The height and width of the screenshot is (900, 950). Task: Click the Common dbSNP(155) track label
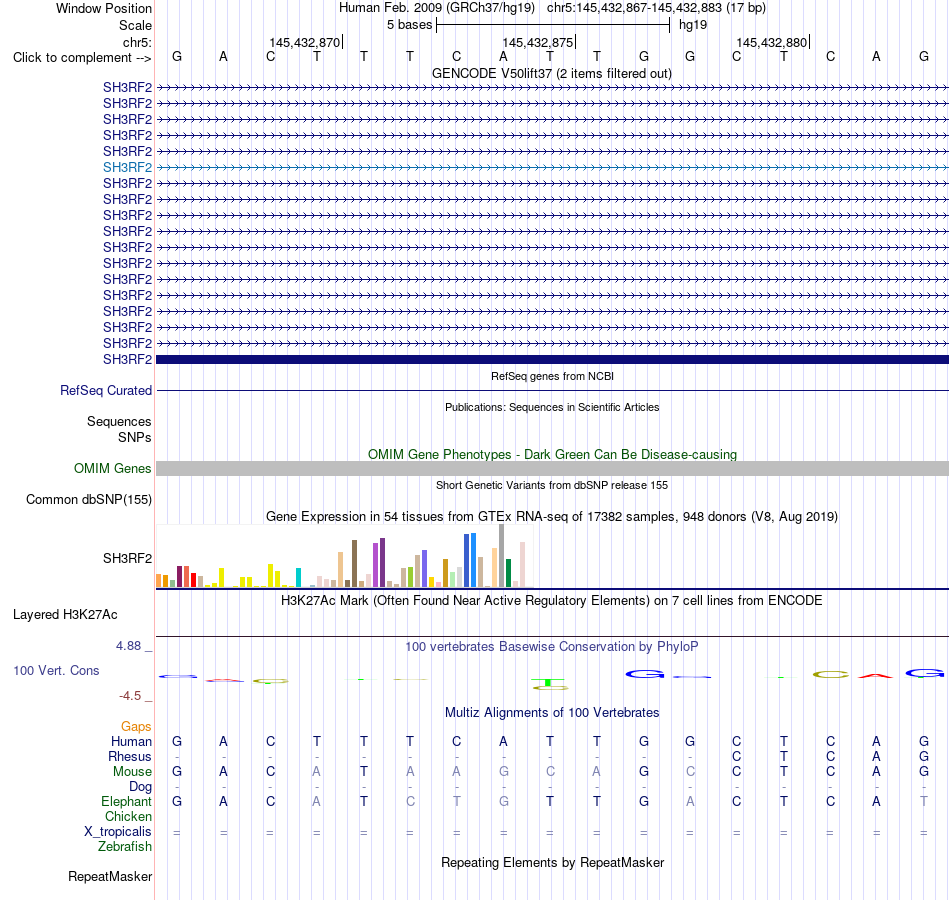(89, 499)
